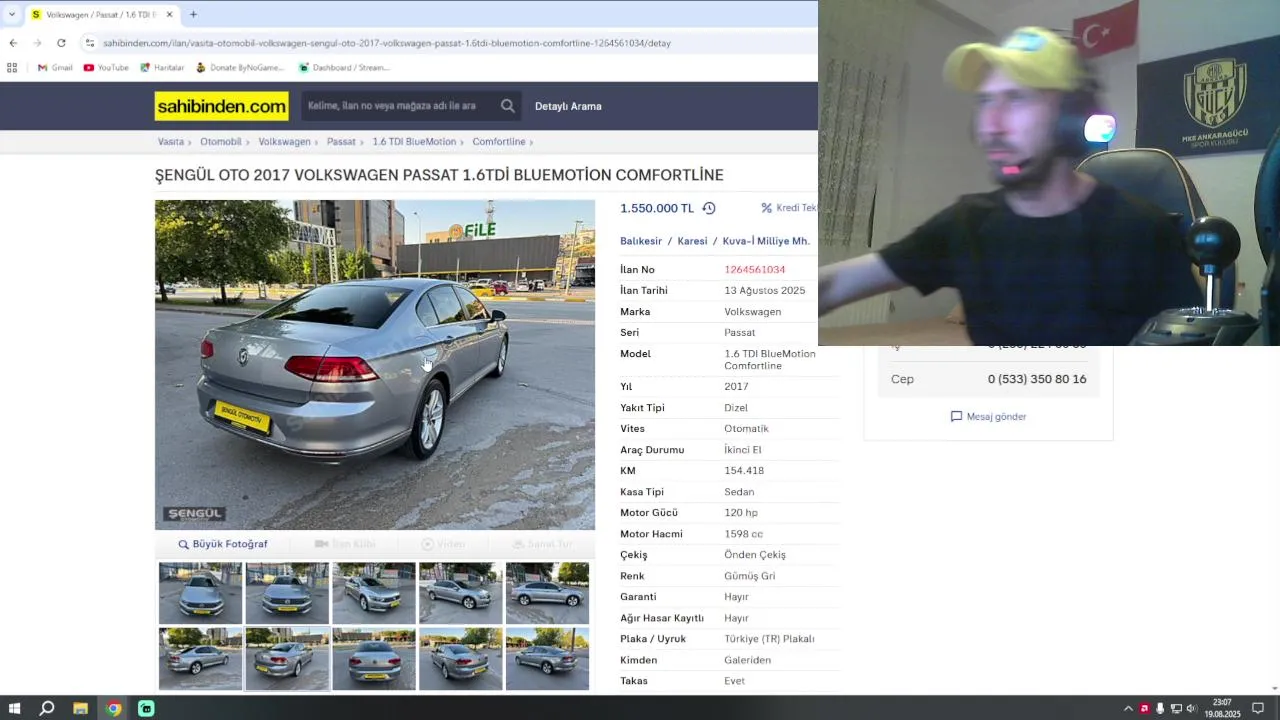Click Mesaj gönder to message seller
This screenshot has width=1280, height=720.
(x=988, y=417)
